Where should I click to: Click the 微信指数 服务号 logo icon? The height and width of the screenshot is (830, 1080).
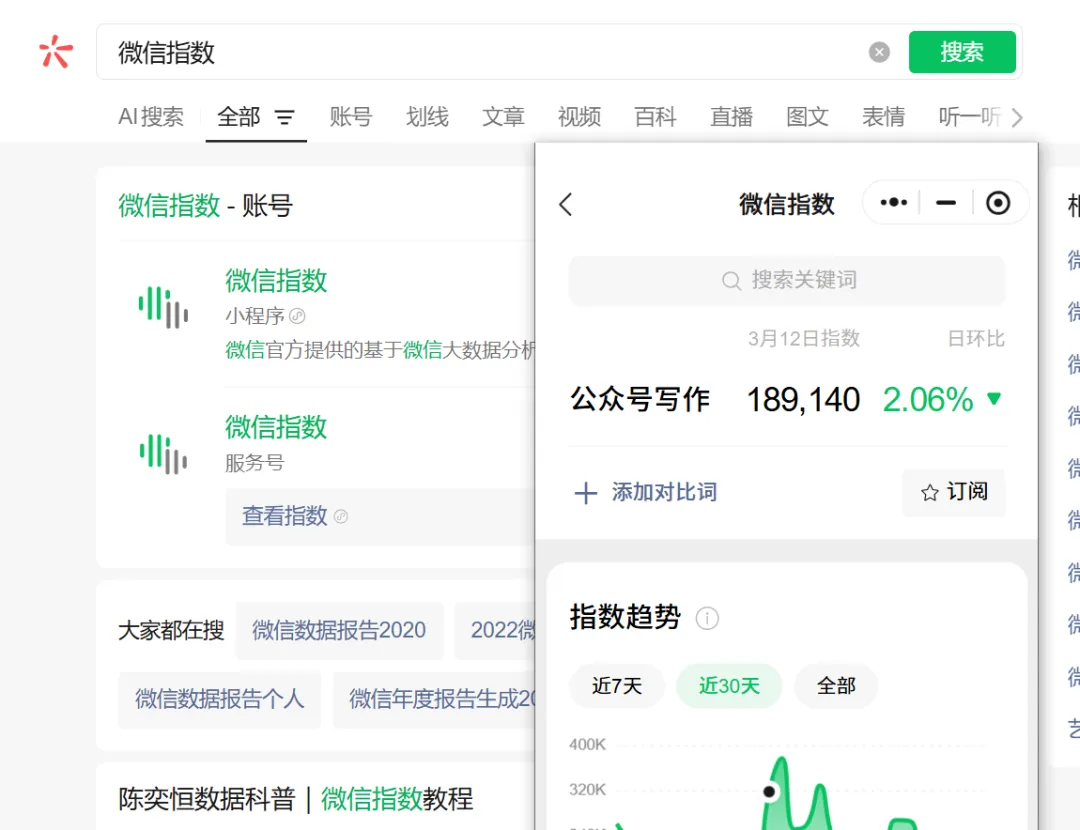[x=163, y=454]
